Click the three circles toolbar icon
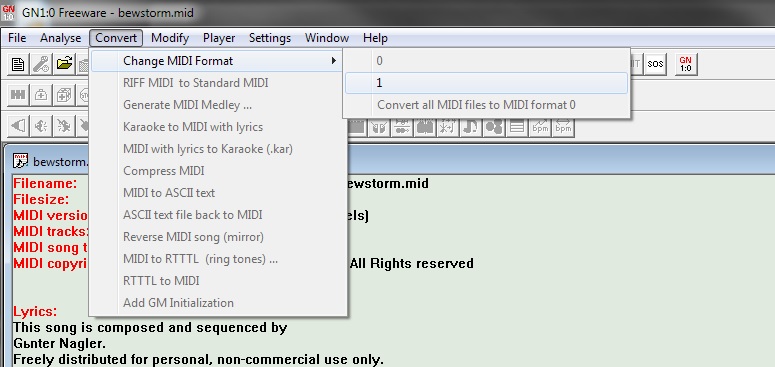Screen dimensions: 775x367 click(494, 127)
